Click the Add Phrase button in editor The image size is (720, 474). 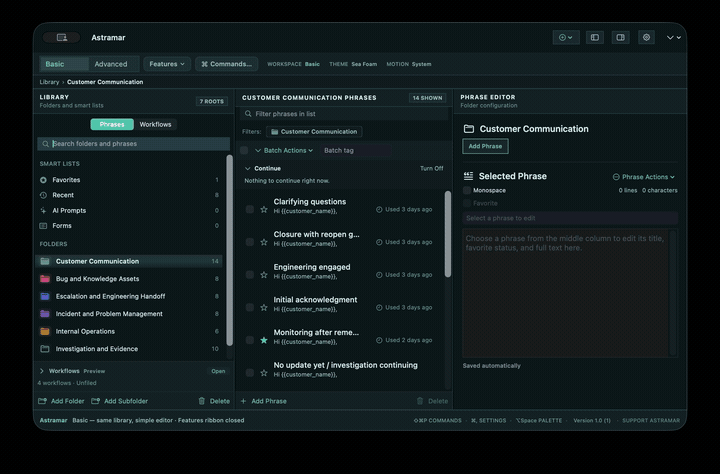[485, 146]
